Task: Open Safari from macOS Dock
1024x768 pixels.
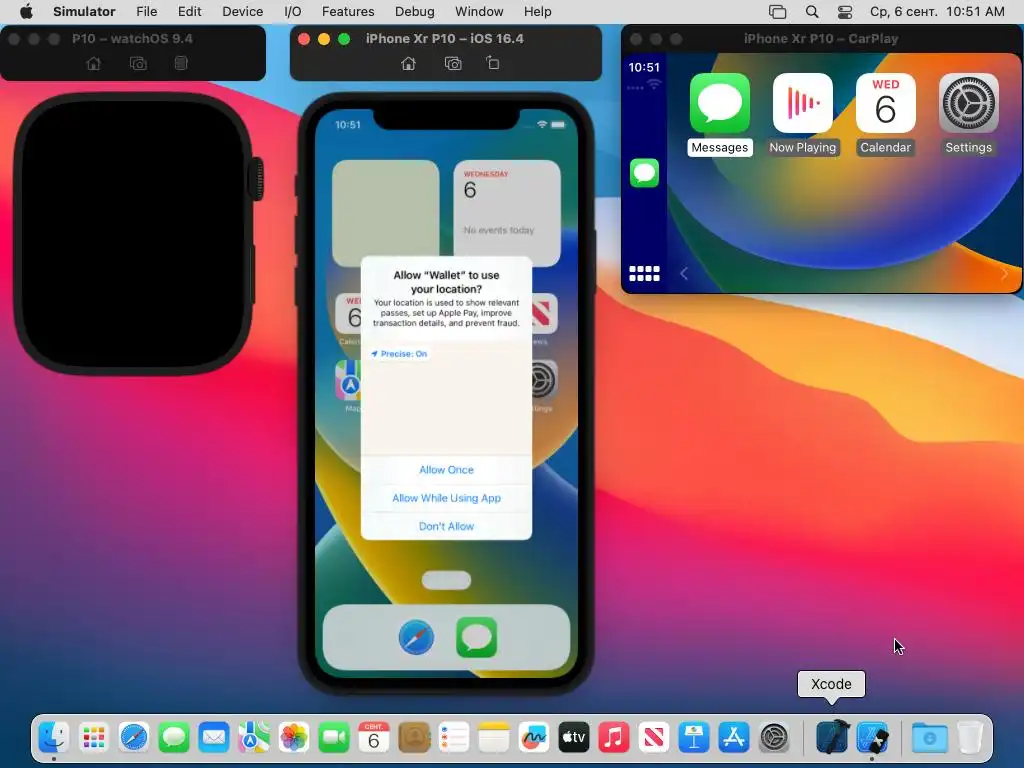Action: pyautogui.click(x=134, y=738)
